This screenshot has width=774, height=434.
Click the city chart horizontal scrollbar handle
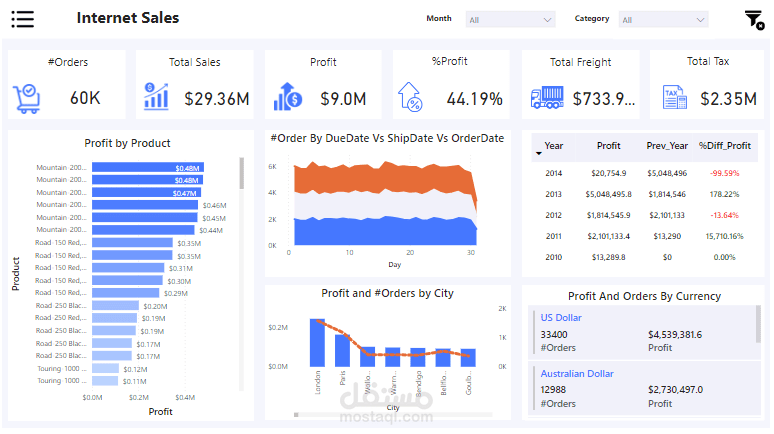(x=296, y=415)
